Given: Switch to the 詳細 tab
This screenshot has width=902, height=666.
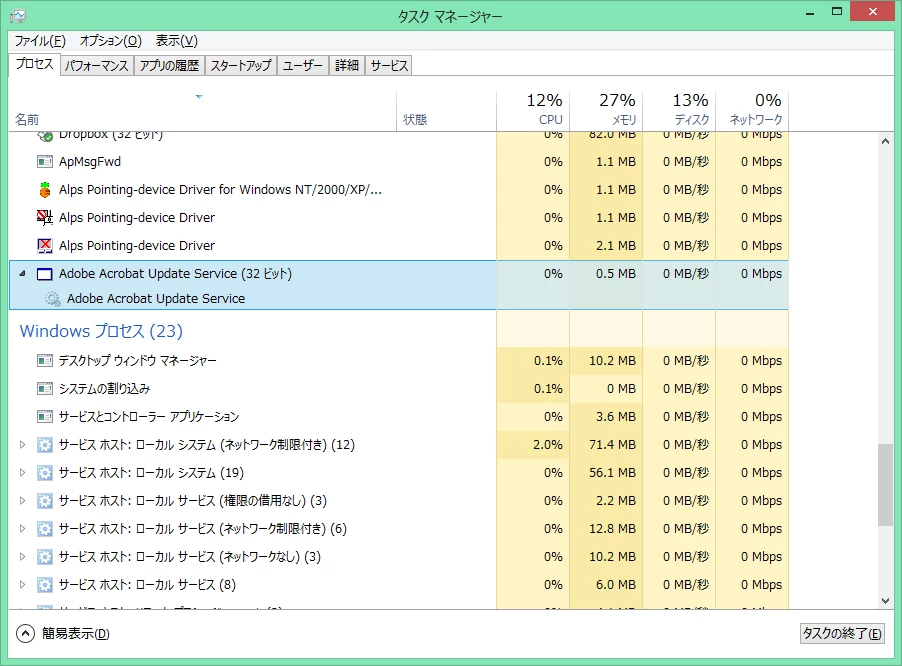Looking at the screenshot, I should tap(347, 66).
